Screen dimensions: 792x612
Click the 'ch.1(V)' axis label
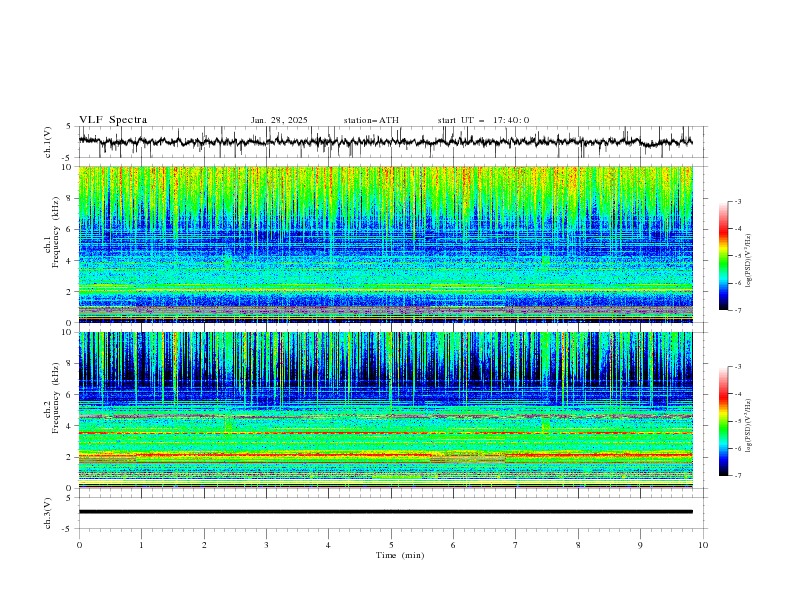point(48,142)
